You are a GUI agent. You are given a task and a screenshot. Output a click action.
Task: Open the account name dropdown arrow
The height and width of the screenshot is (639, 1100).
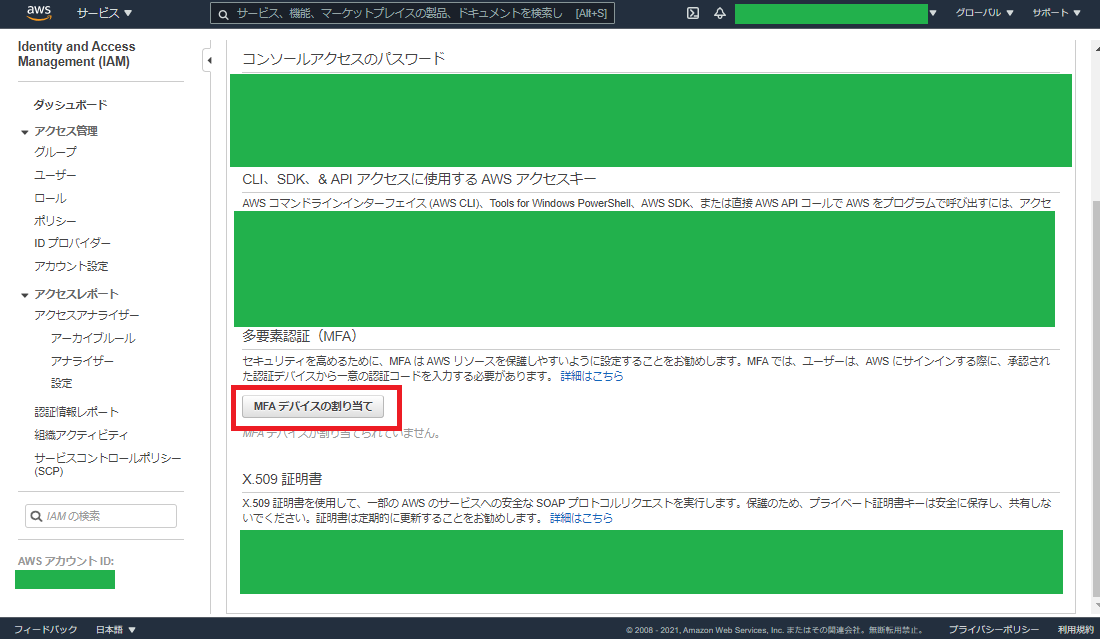[x=933, y=13]
